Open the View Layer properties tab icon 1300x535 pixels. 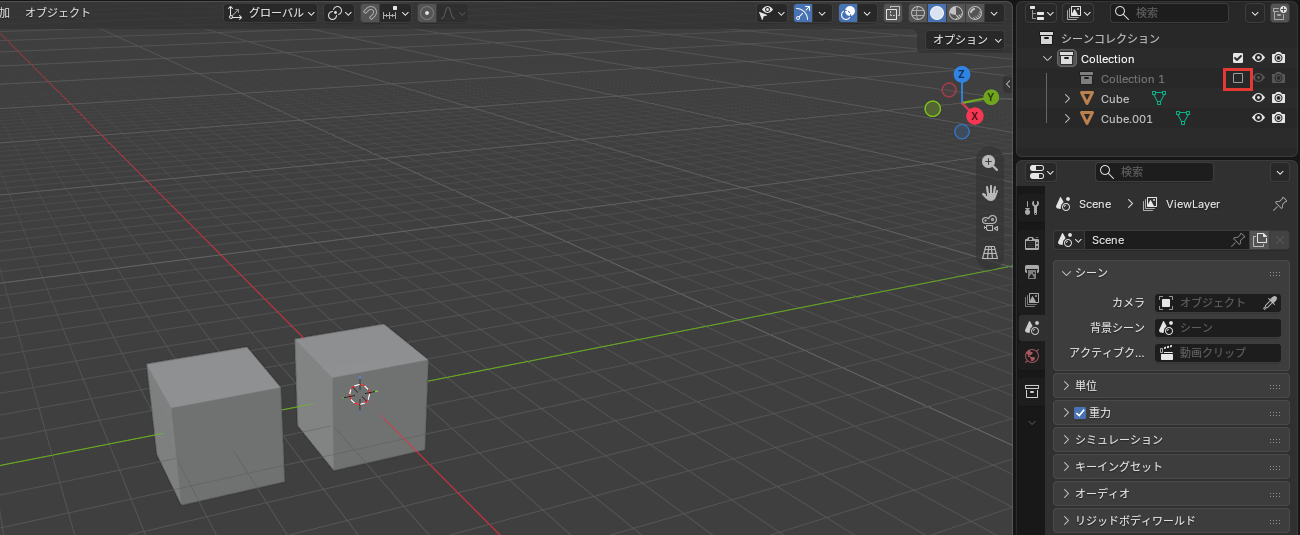[1032, 299]
